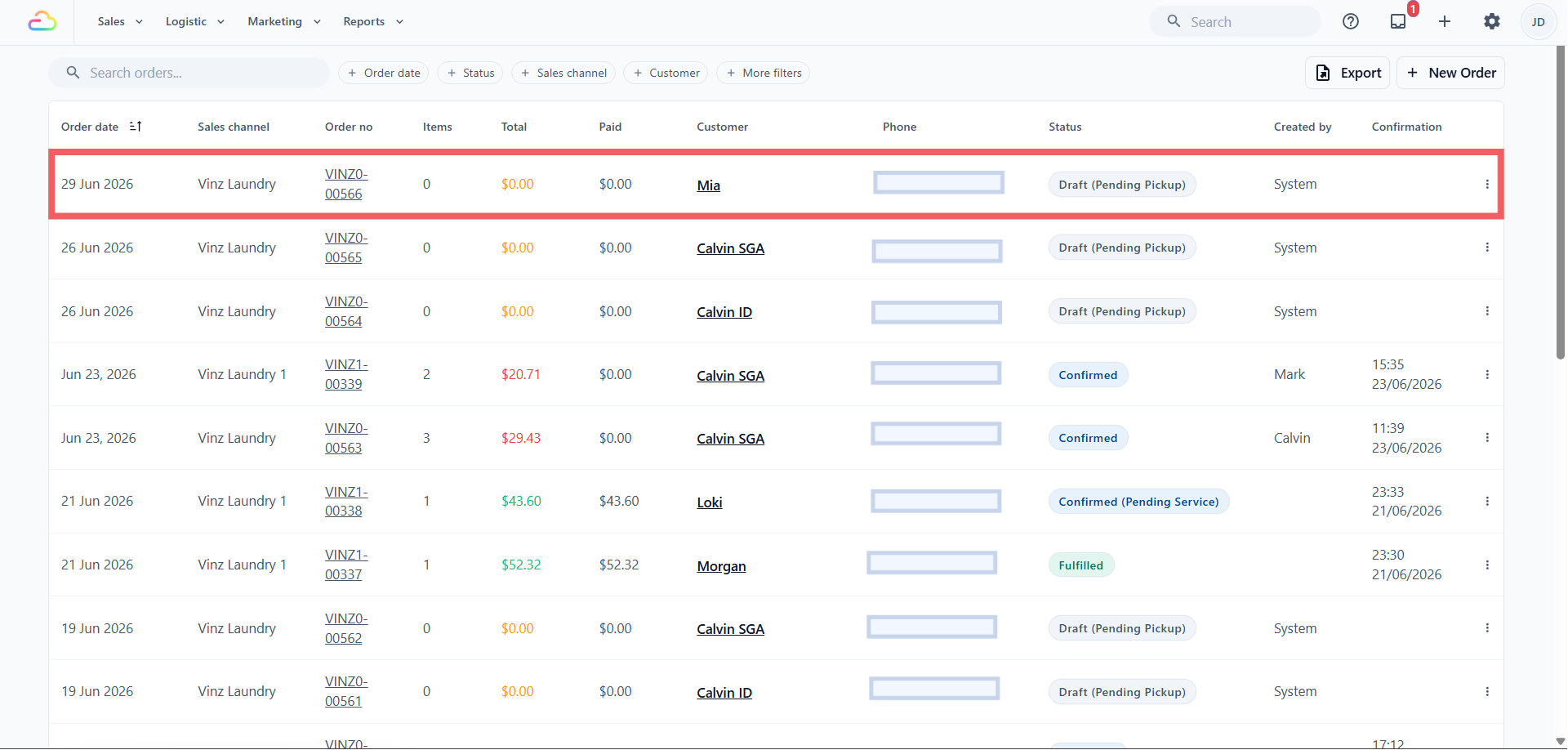1568x750 pixels.
Task: Open row actions for order VINZ0-00565
Action: [1487, 248]
